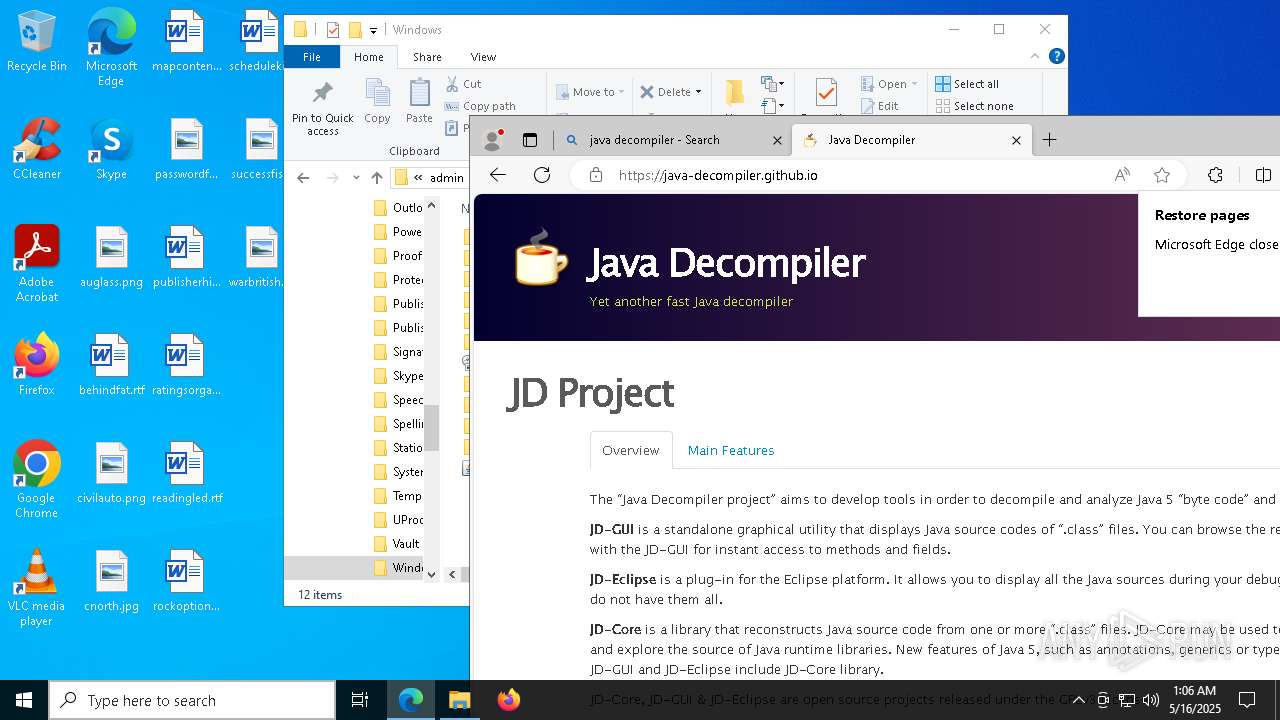Open Edge split screen icon

coord(1263,175)
